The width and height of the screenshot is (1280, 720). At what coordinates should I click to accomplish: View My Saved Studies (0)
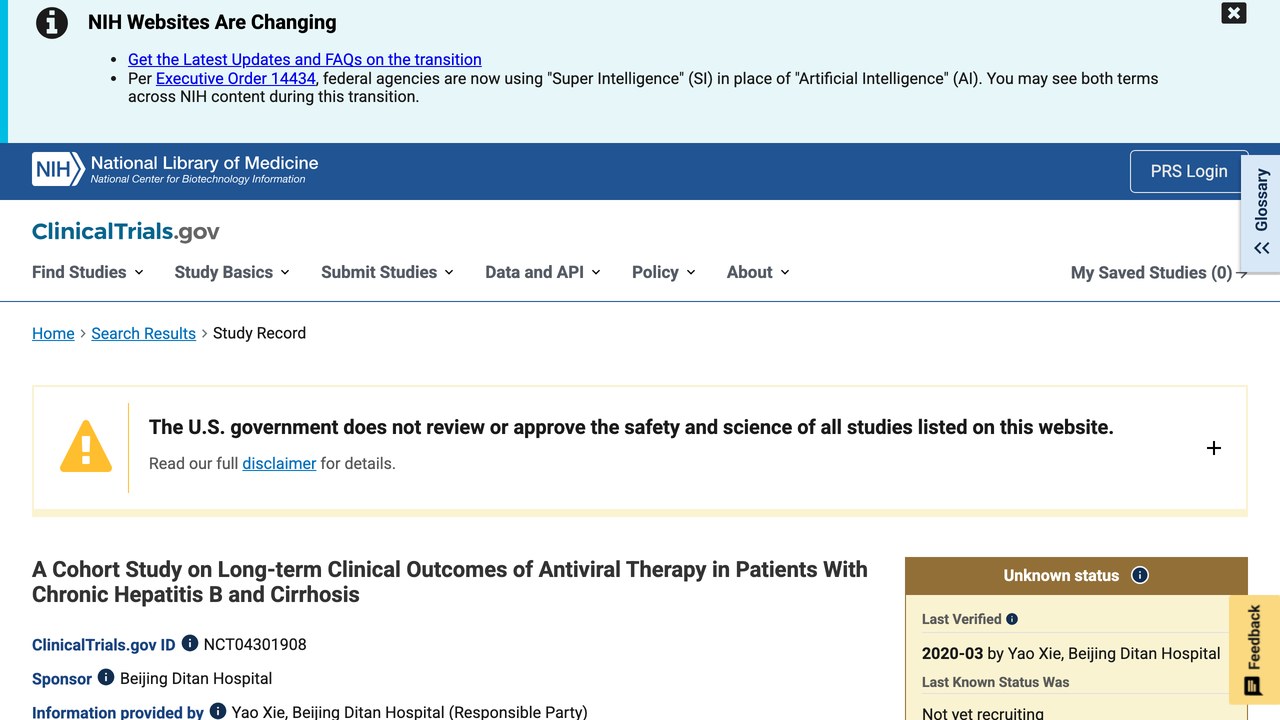(x=1159, y=273)
